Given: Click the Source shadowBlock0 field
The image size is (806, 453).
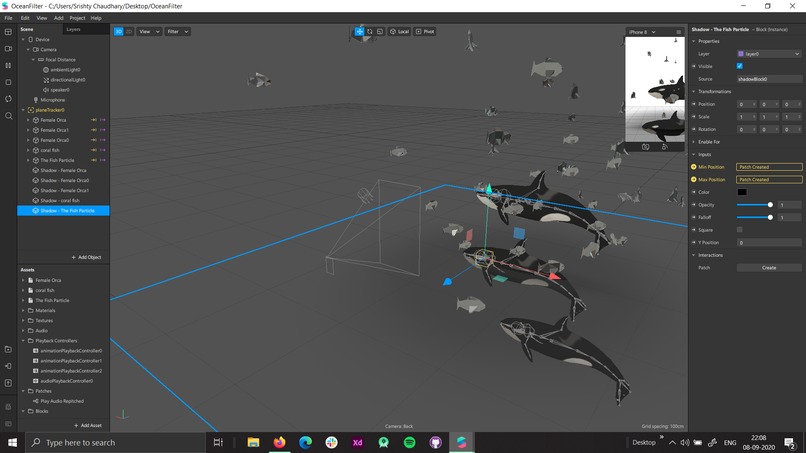Looking at the screenshot, I should pyautogui.click(x=769, y=79).
